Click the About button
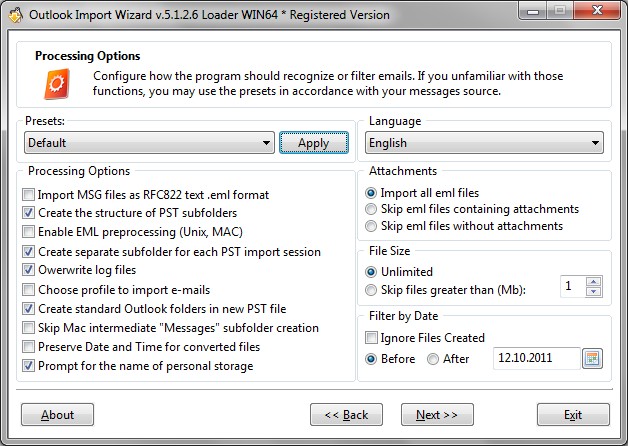The image size is (628, 446). tap(57, 415)
